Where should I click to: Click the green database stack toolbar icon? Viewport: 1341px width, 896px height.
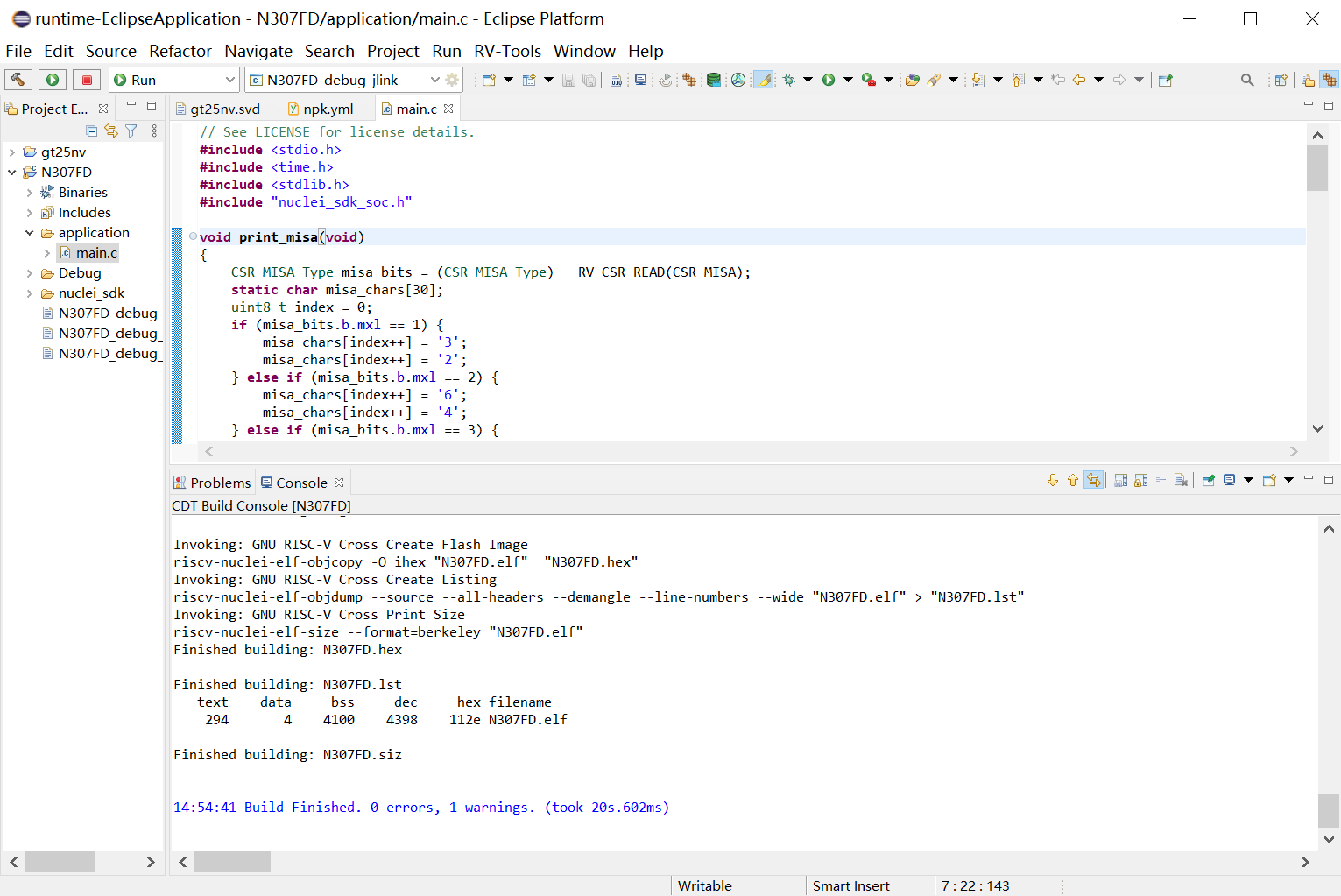(x=714, y=80)
